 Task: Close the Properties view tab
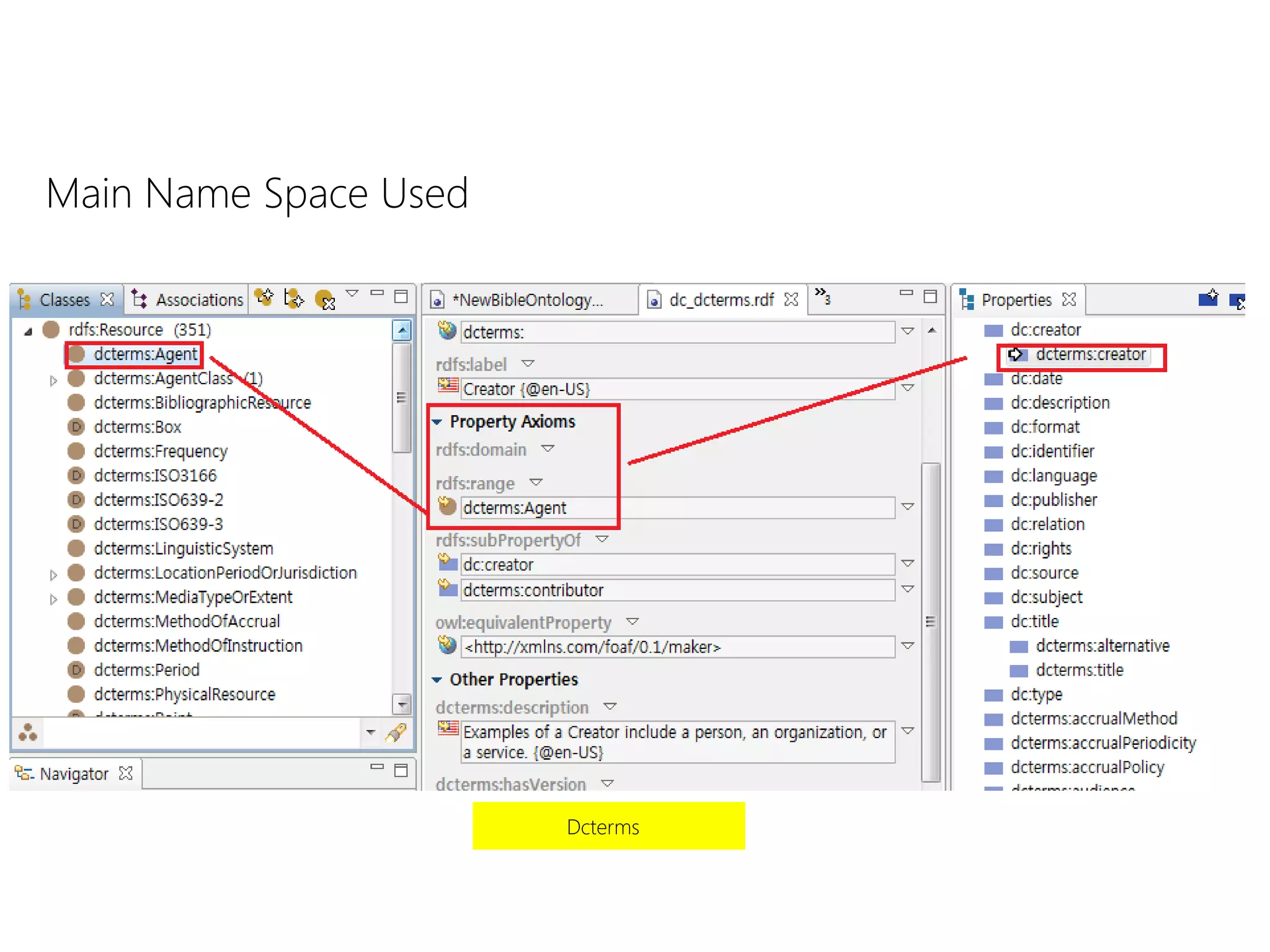pos(1069,300)
